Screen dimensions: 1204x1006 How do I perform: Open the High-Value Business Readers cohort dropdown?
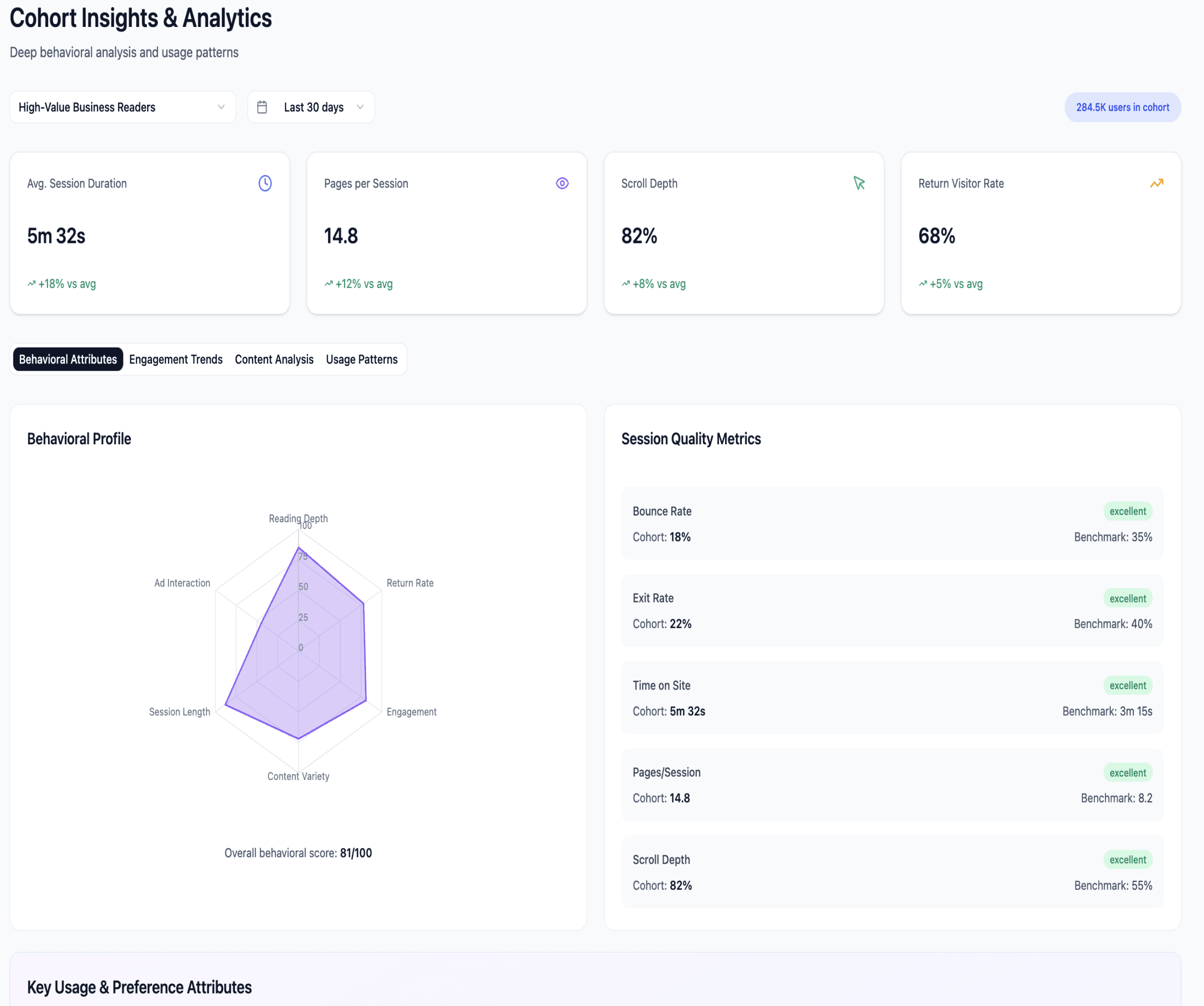click(122, 107)
